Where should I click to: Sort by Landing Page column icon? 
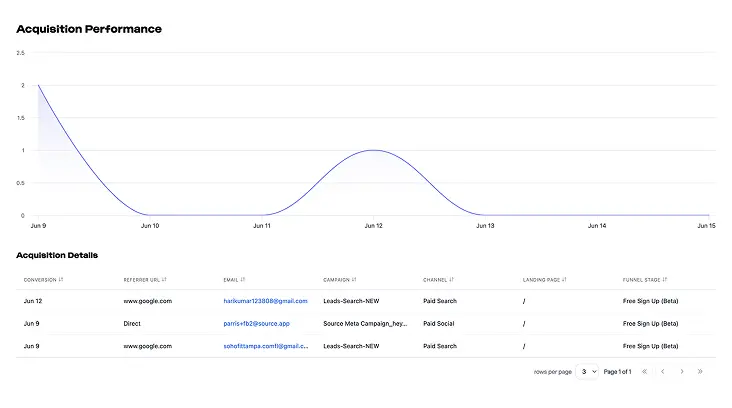564,280
